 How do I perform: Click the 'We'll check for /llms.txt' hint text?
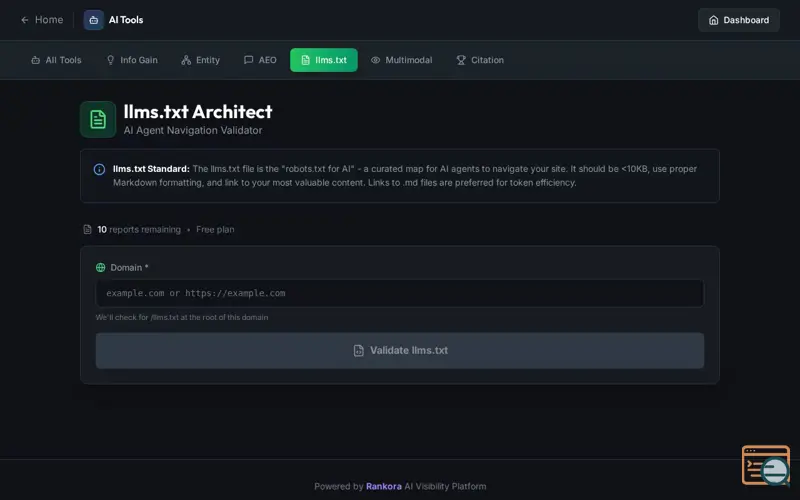point(182,317)
